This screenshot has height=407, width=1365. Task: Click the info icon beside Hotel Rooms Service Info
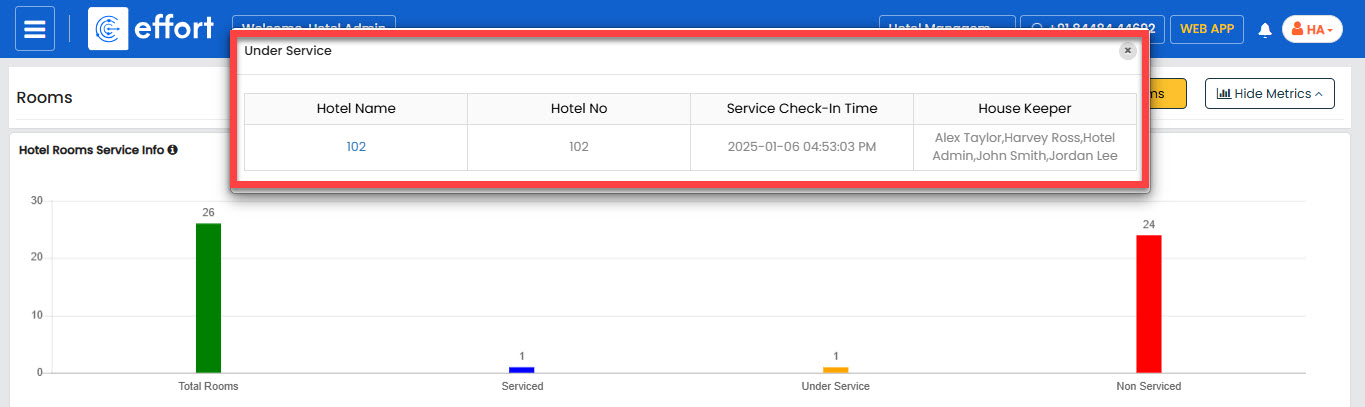point(173,150)
